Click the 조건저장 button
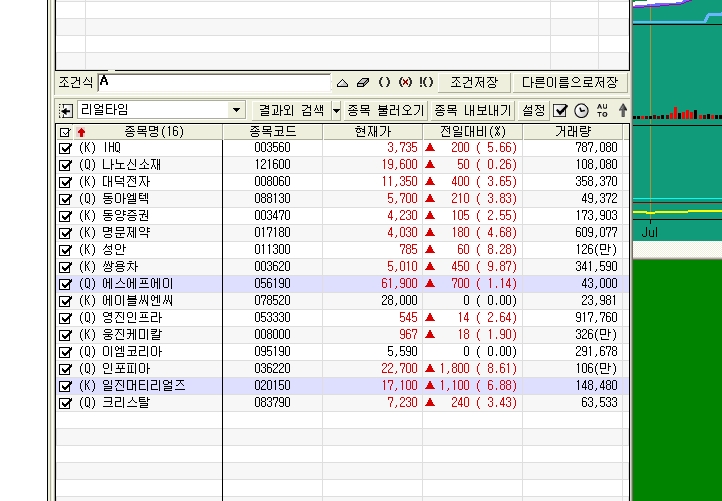 [476, 83]
